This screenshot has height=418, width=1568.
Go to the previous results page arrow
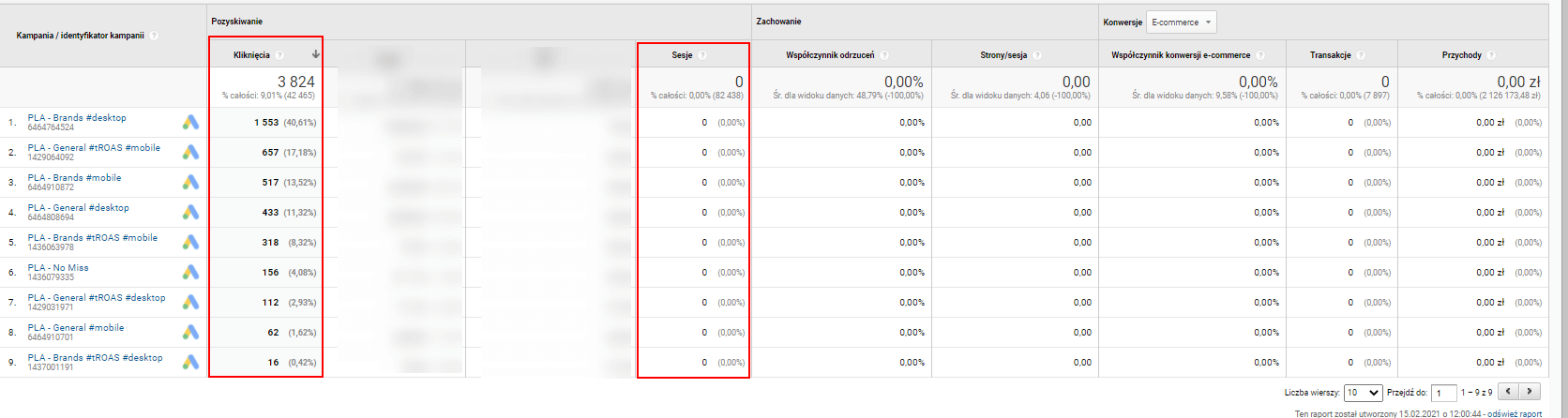1509,392
